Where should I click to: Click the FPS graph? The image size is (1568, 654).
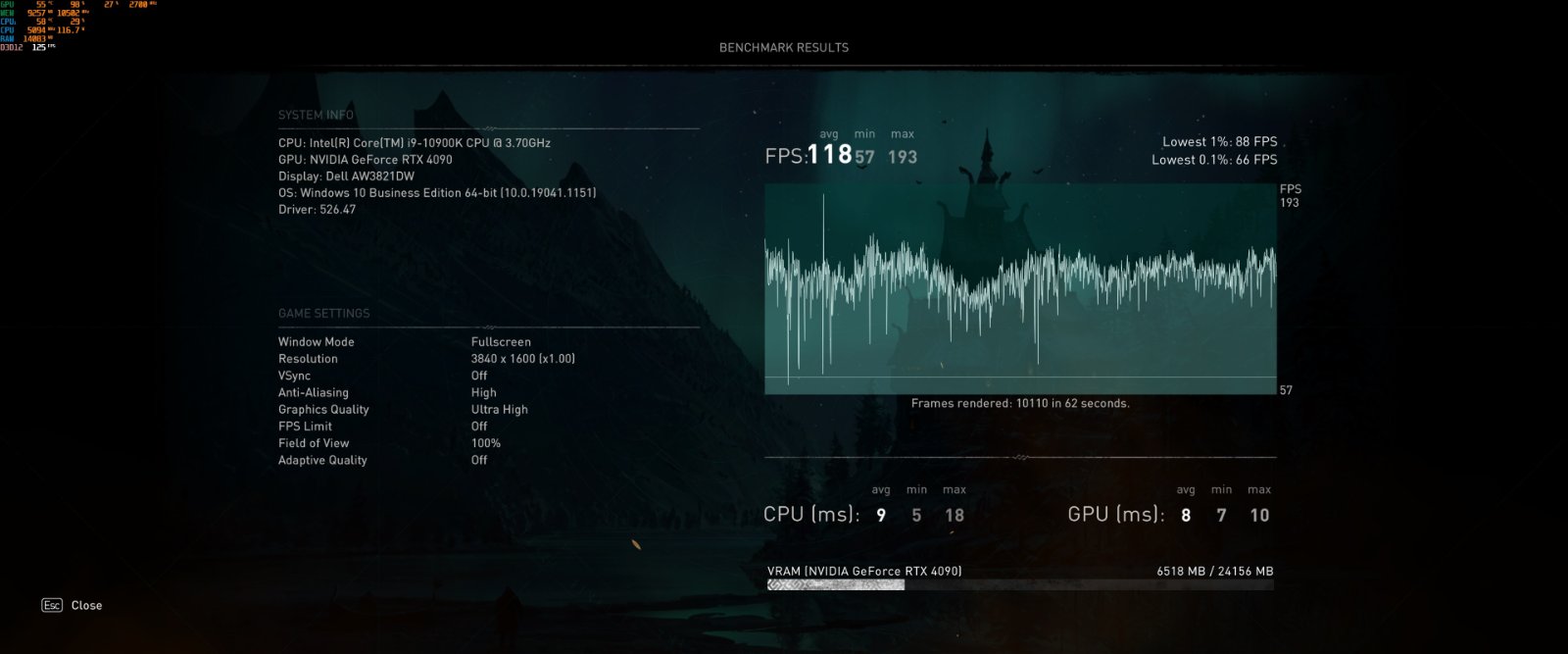point(1020,289)
